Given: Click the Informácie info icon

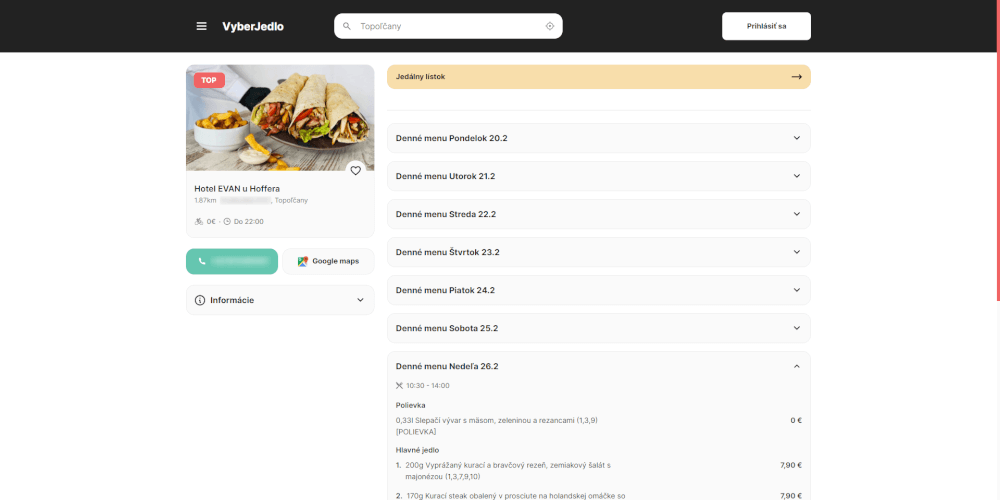Looking at the screenshot, I should click(x=200, y=300).
